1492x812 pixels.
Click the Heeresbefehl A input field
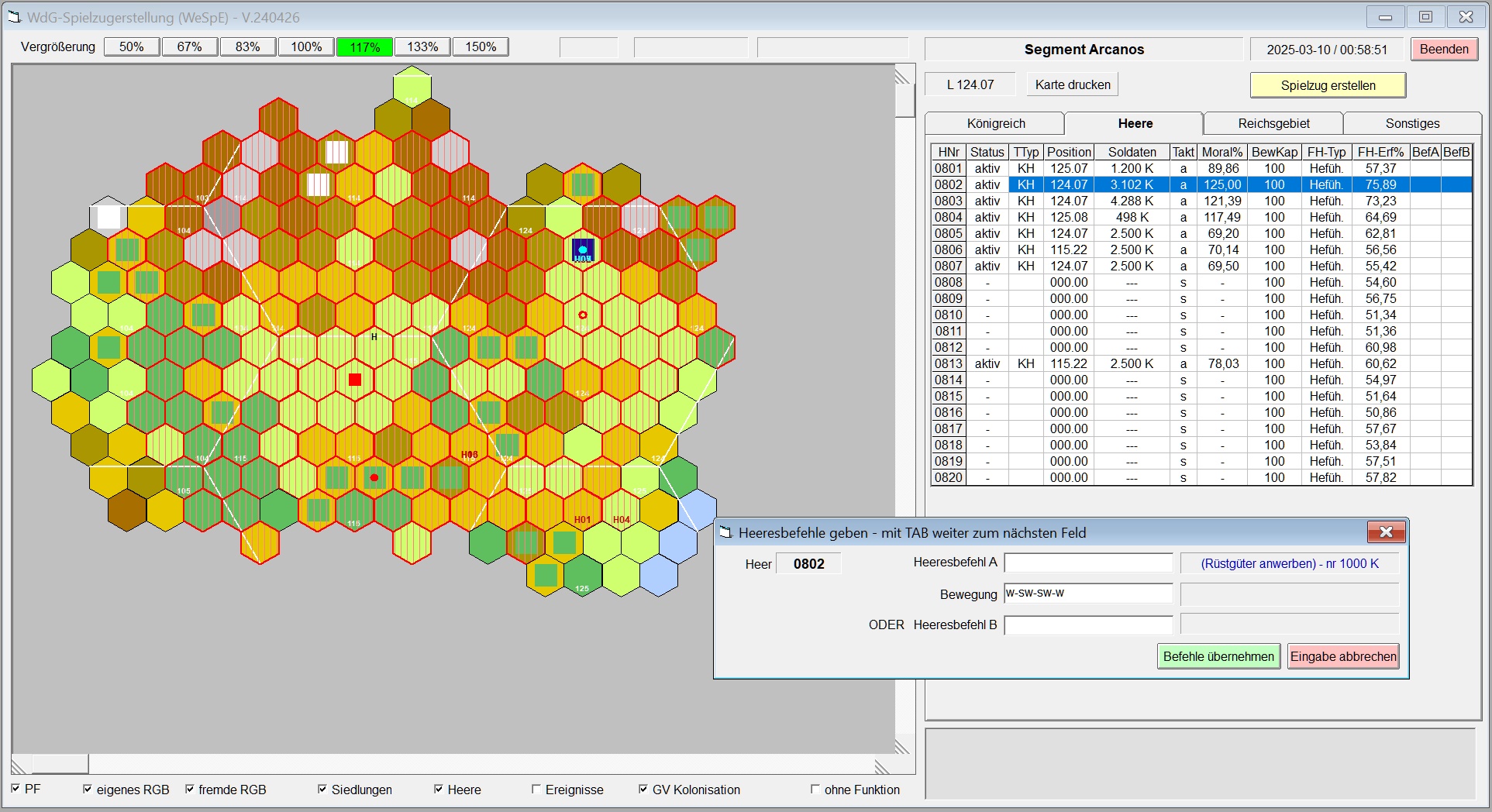1088,563
